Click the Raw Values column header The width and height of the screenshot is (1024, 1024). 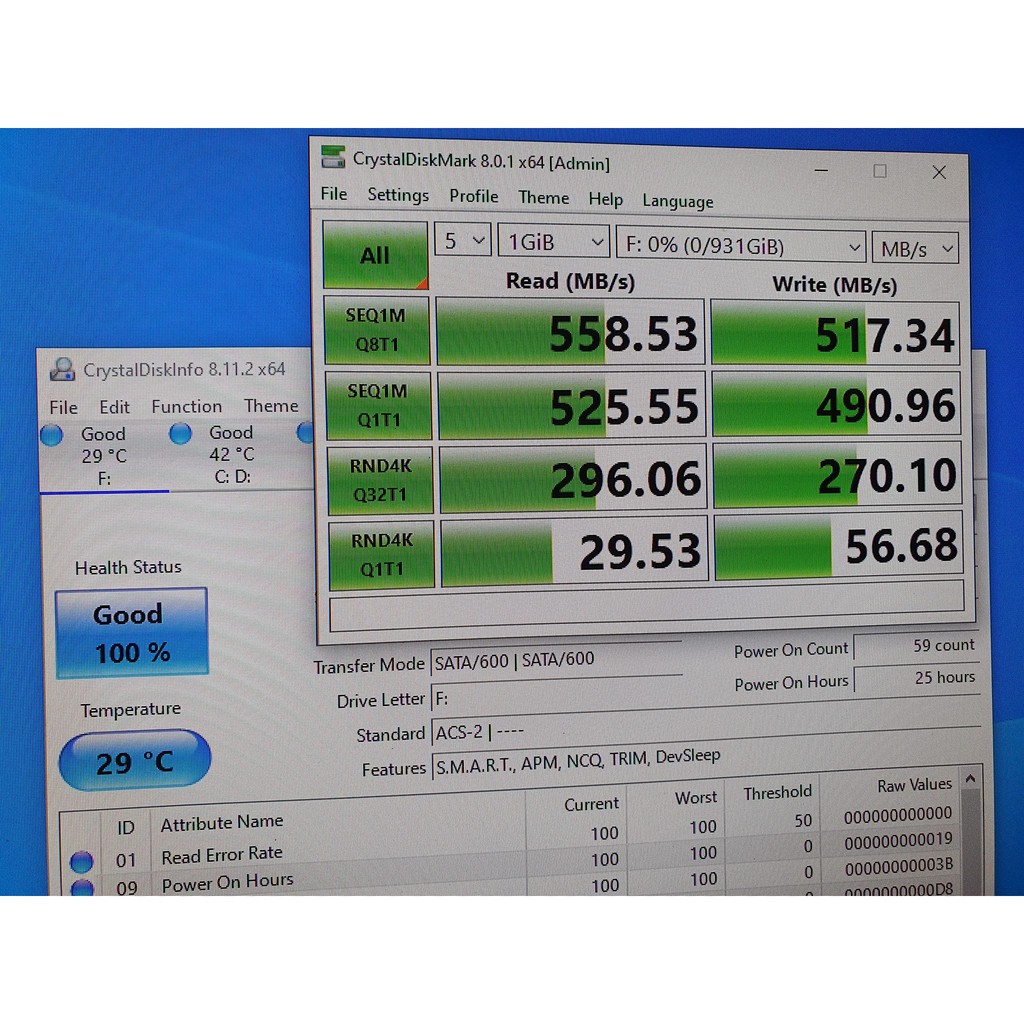pyautogui.click(x=914, y=785)
